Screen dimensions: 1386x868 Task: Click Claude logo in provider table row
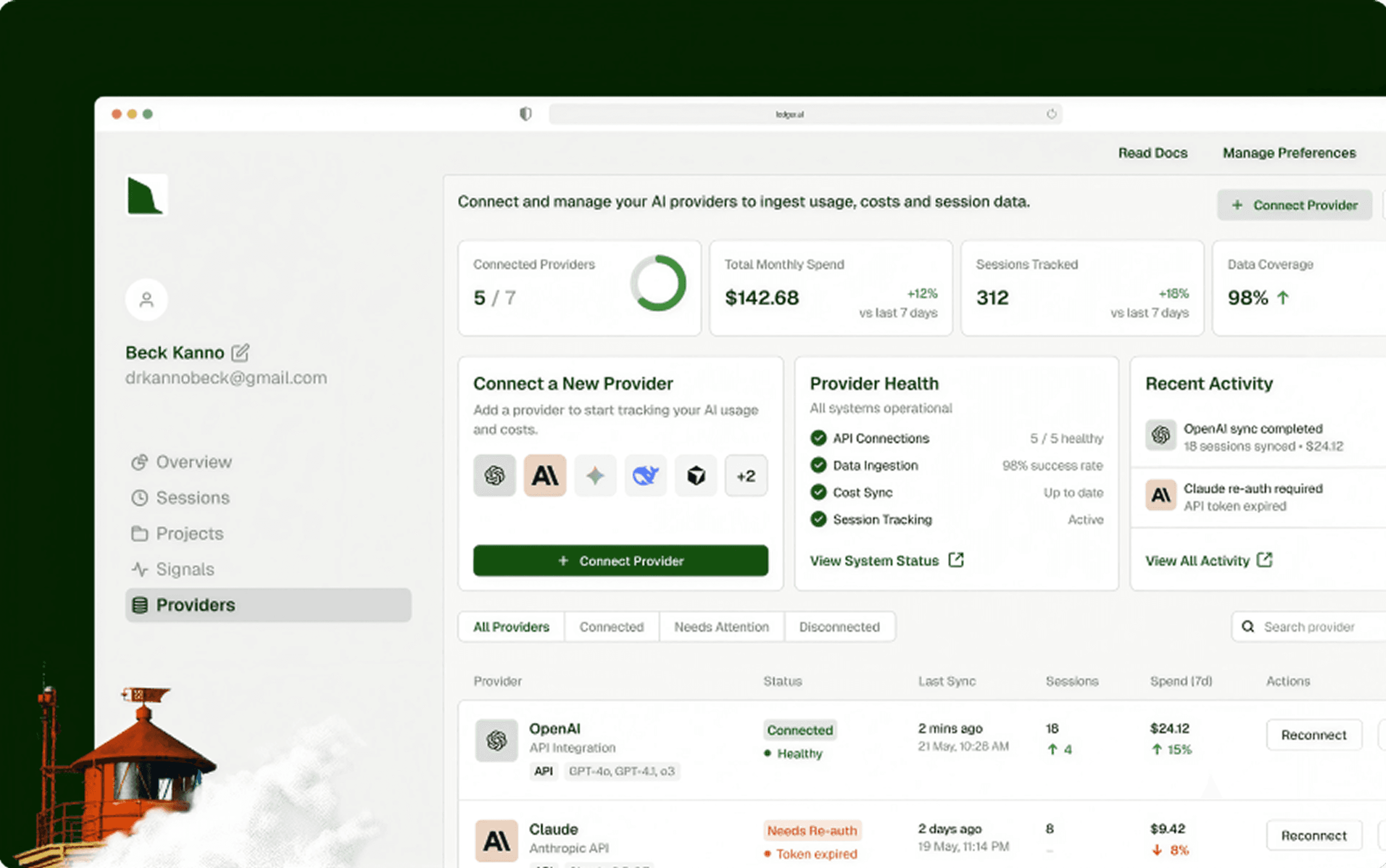coord(497,841)
